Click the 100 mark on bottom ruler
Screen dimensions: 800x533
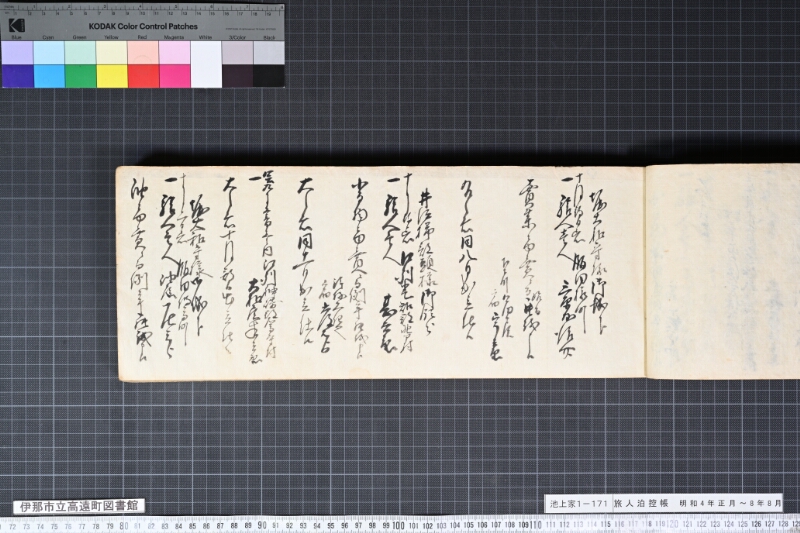click(398, 525)
